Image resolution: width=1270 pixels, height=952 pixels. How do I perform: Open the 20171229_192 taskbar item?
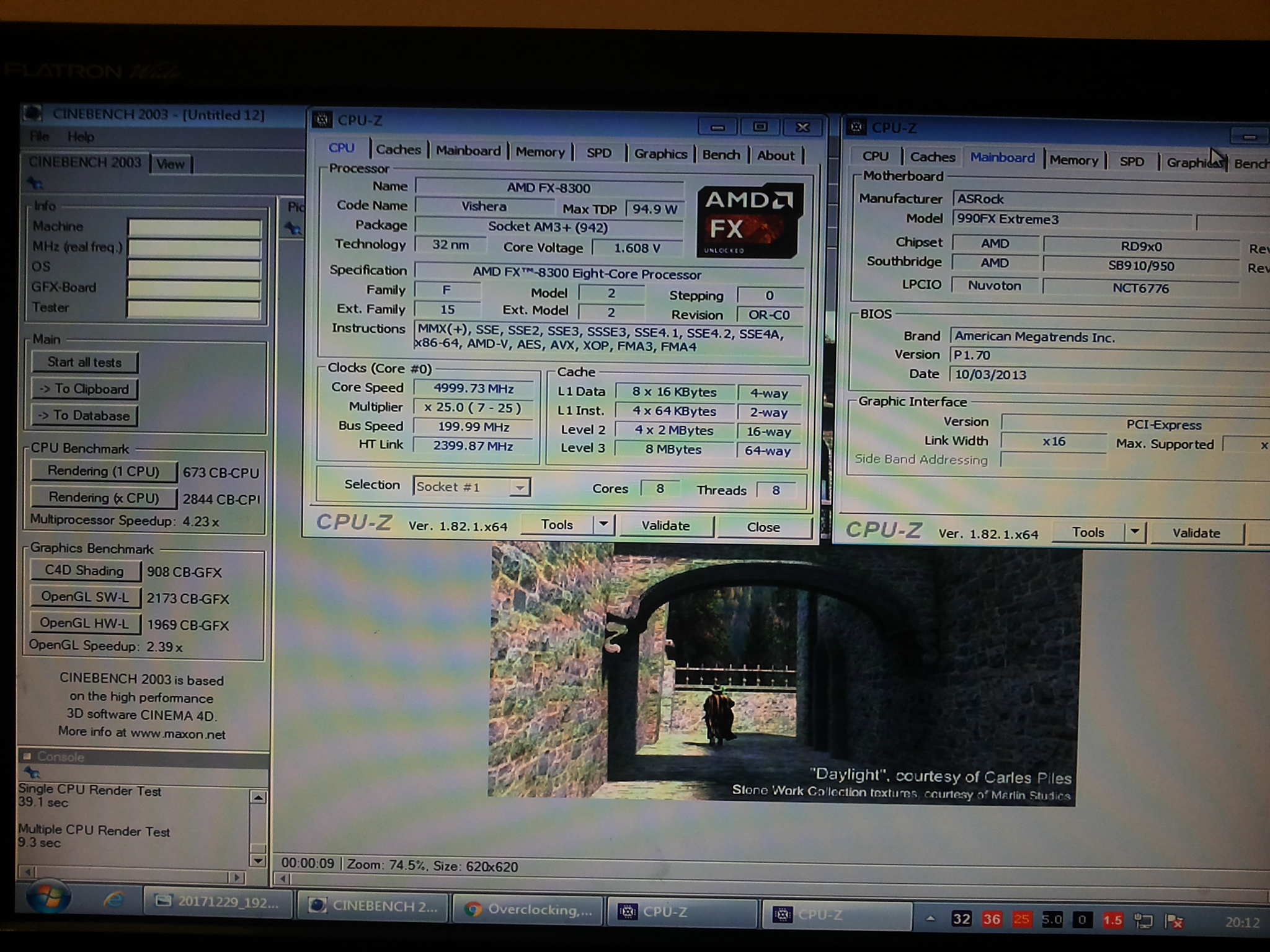click(217, 902)
